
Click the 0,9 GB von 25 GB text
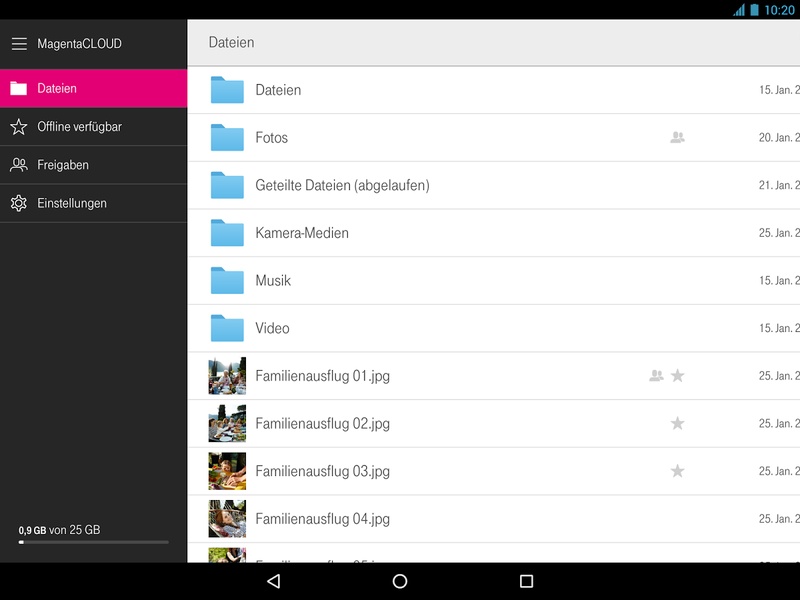tap(59, 530)
